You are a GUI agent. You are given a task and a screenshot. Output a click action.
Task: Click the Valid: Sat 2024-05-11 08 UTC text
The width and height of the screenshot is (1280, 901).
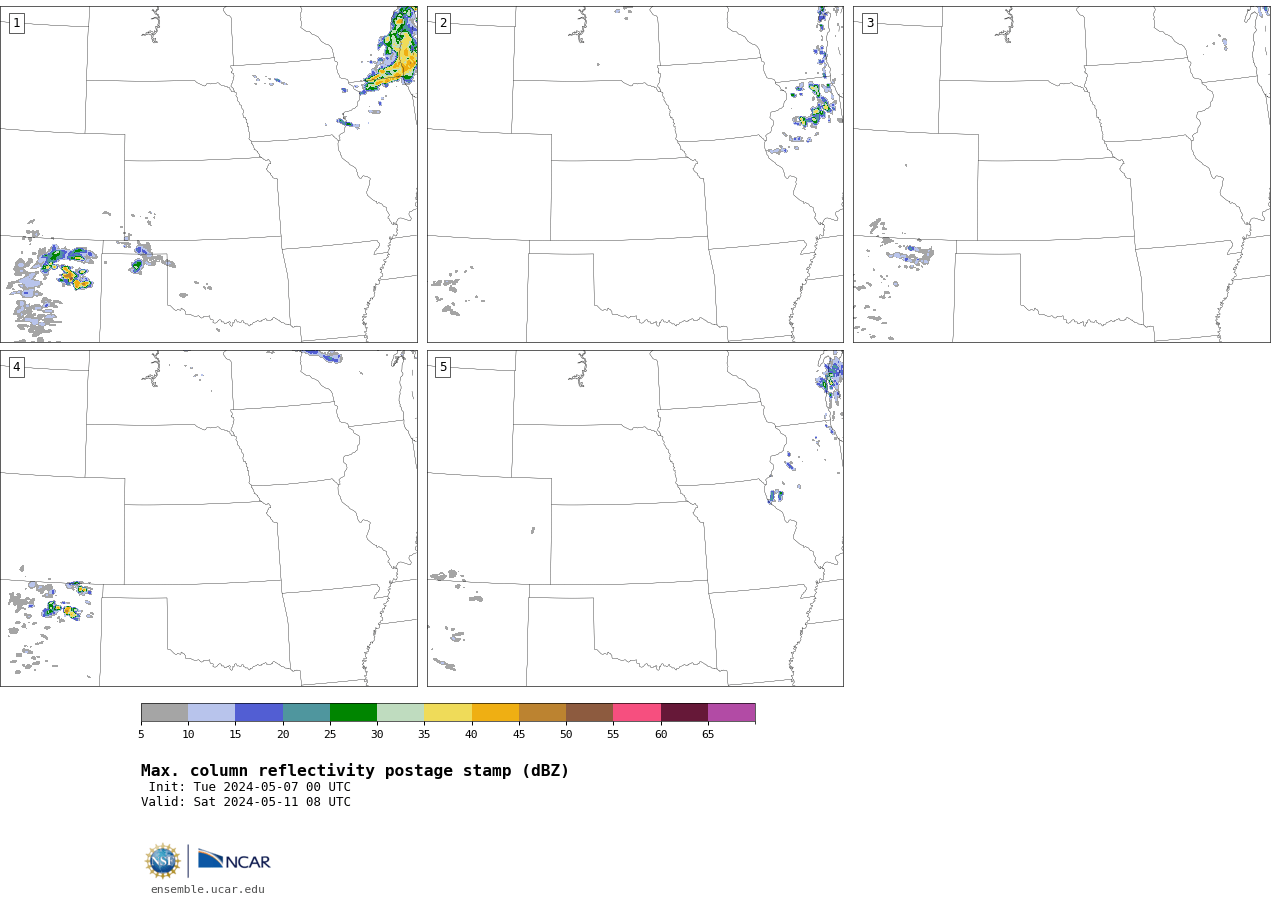[x=246, y=802]
